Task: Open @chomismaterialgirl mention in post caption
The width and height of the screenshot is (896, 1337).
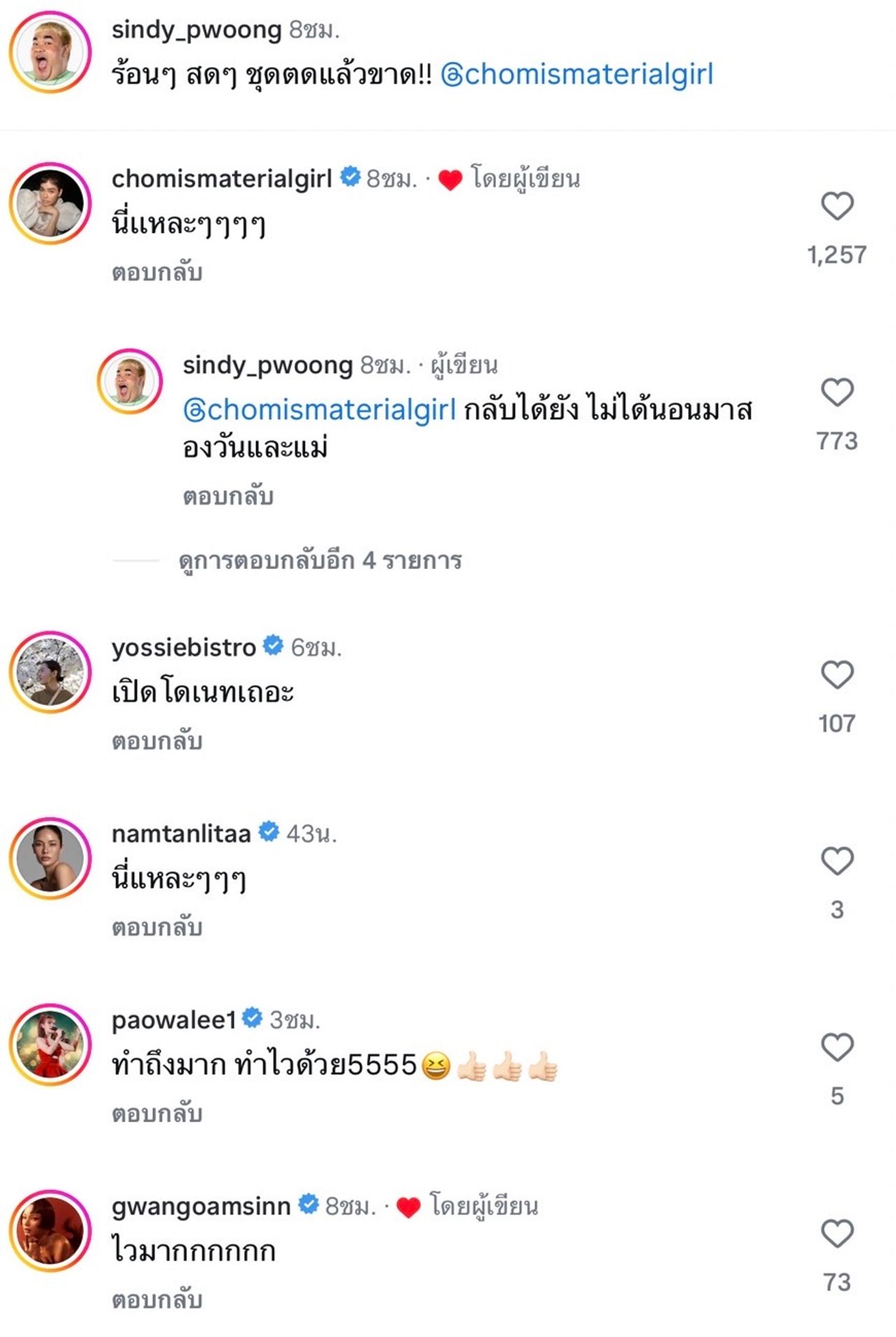Action: coord(577,74)
